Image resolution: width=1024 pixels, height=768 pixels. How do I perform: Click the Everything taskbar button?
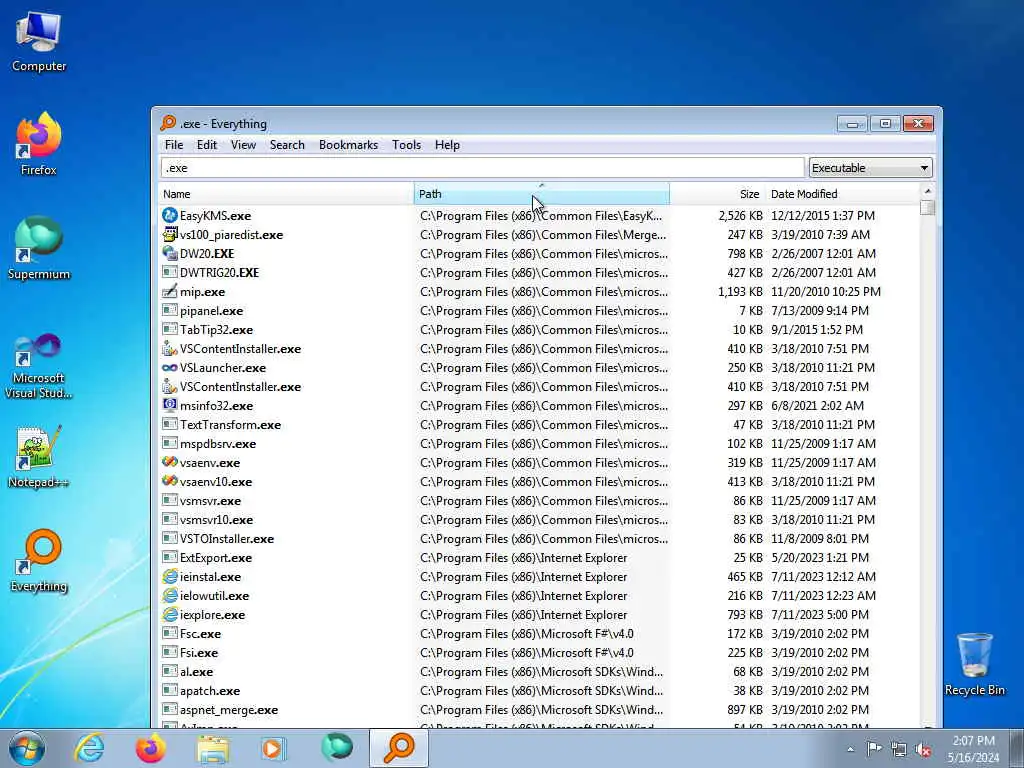click(x=399, y=748)
